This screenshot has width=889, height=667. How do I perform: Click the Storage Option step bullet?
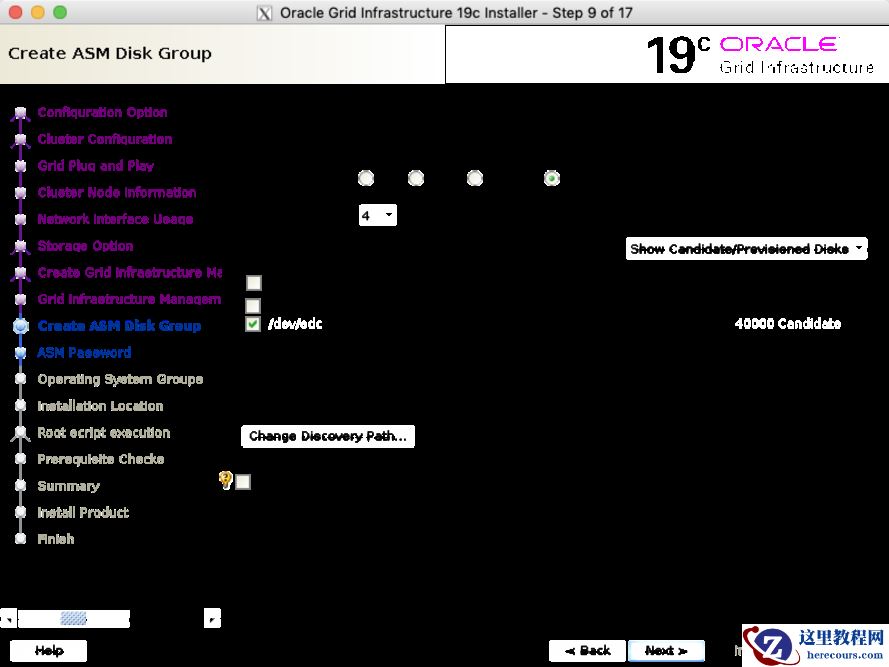(x=20, y=246)
